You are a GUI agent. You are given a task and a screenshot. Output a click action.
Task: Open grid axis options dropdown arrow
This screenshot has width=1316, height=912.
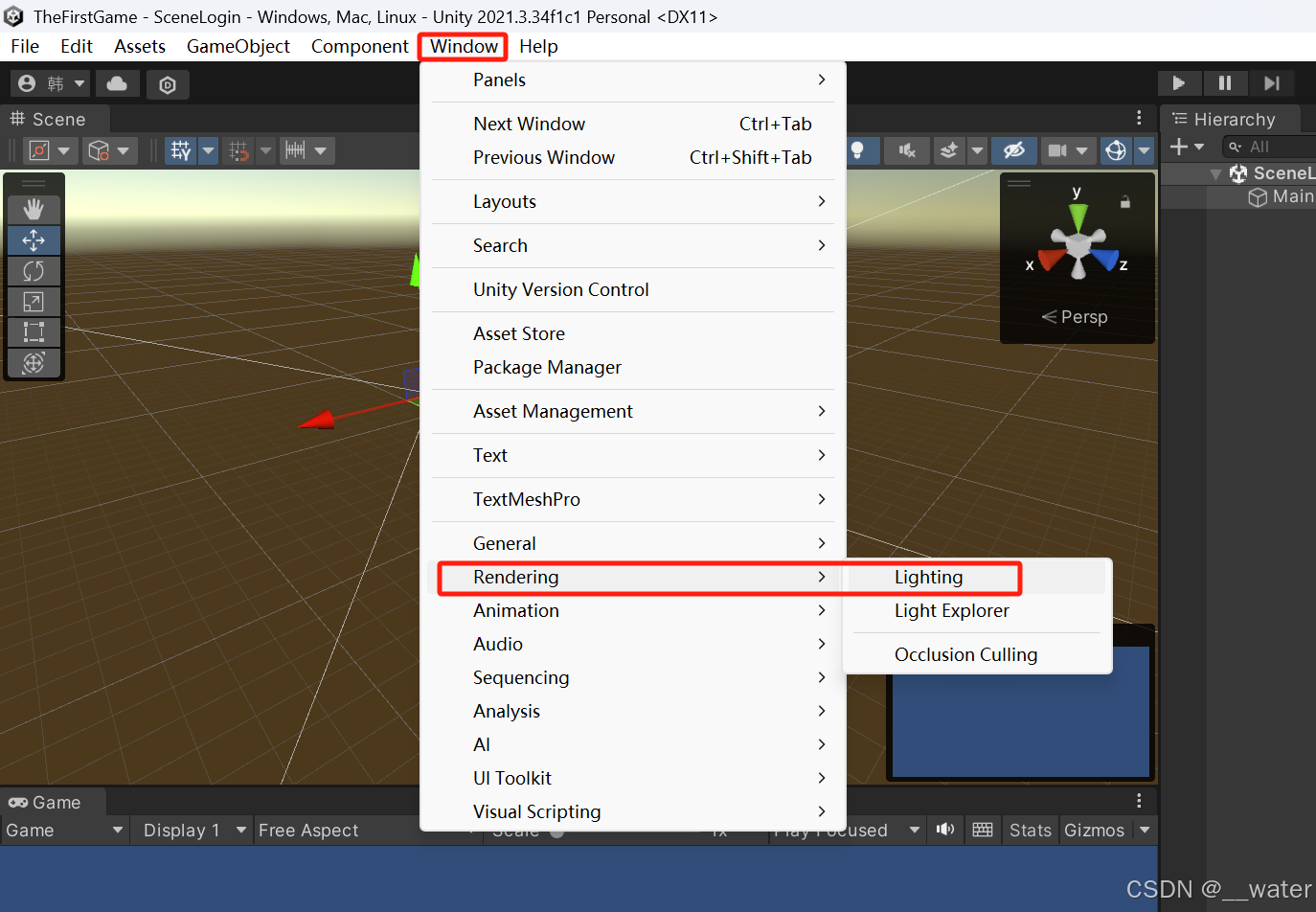click(208, 150)
